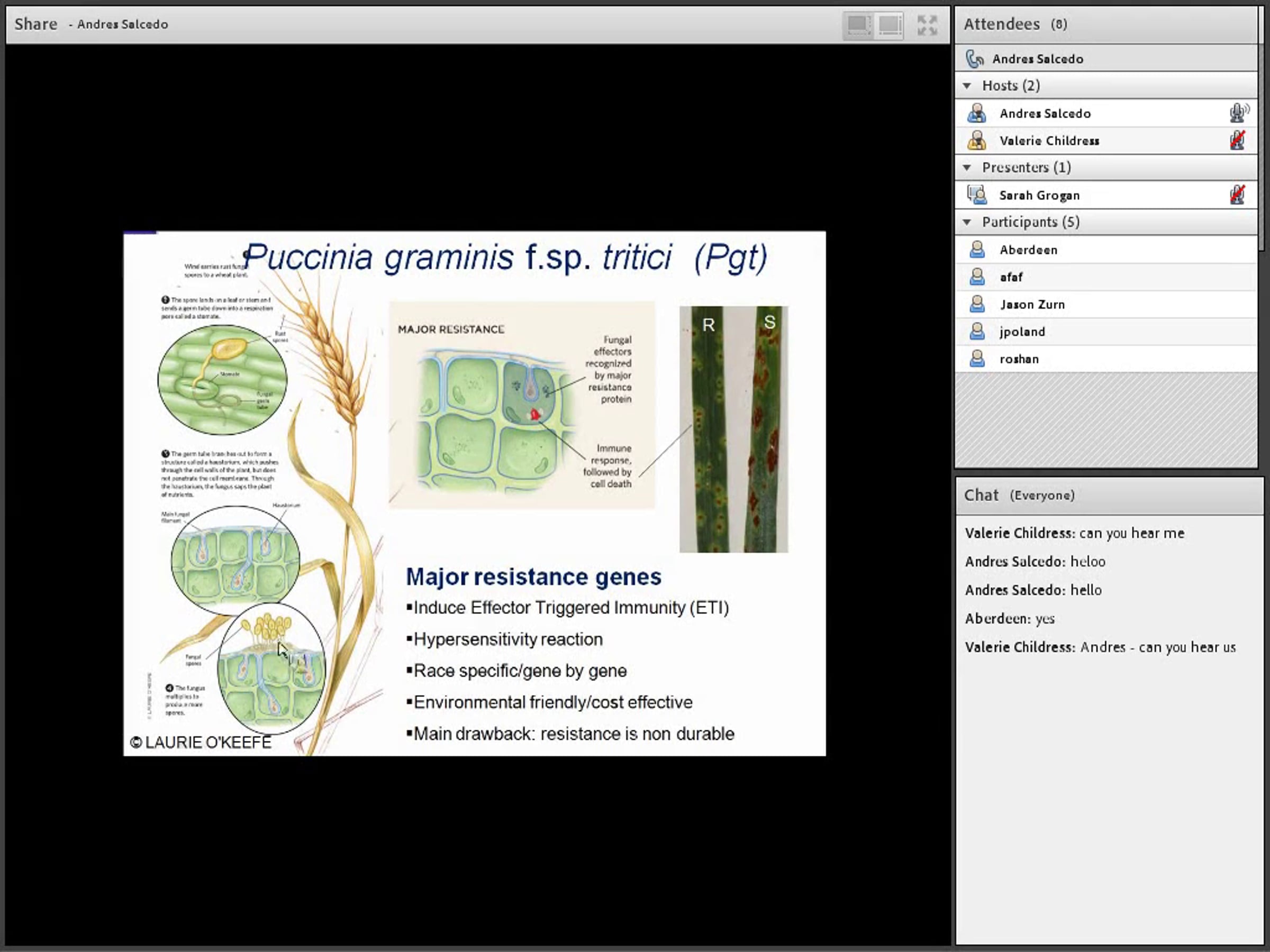Select the name afaf in the attendee list
This screenshot has width=1270, height=952.
[x=1011, y=277]
